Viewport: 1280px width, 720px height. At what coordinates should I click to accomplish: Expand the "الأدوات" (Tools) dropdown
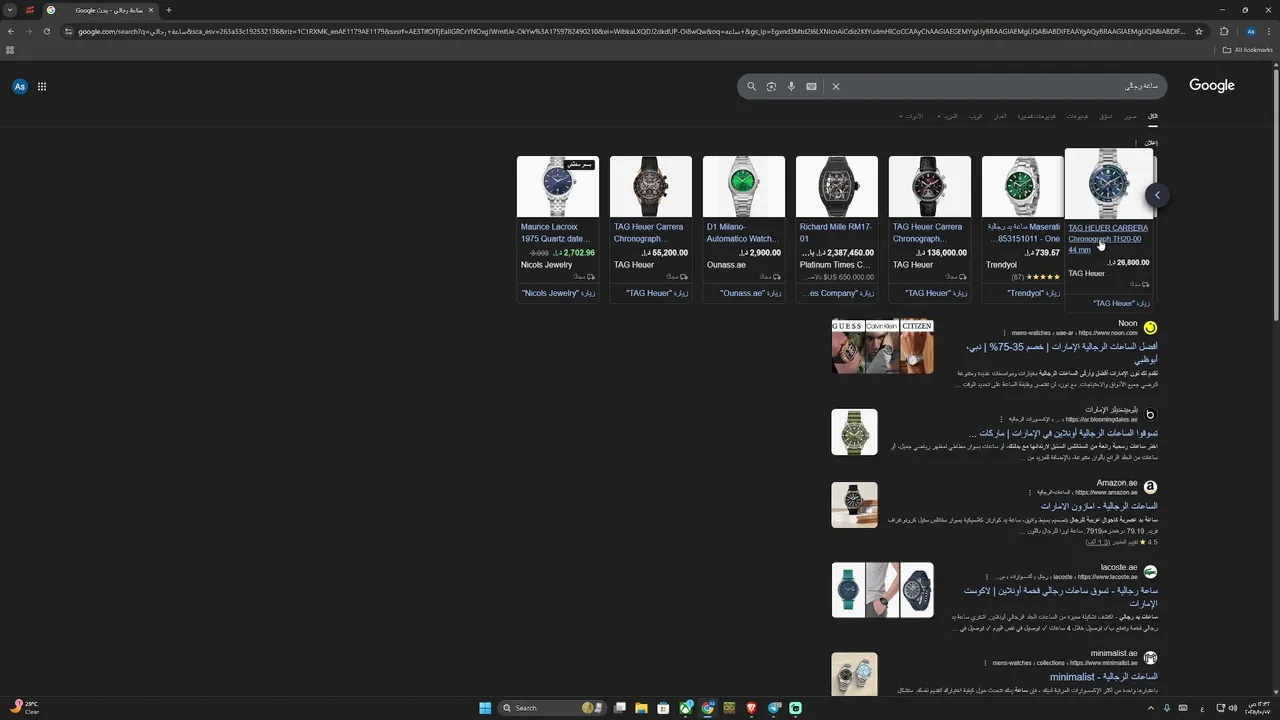point(911,116)
